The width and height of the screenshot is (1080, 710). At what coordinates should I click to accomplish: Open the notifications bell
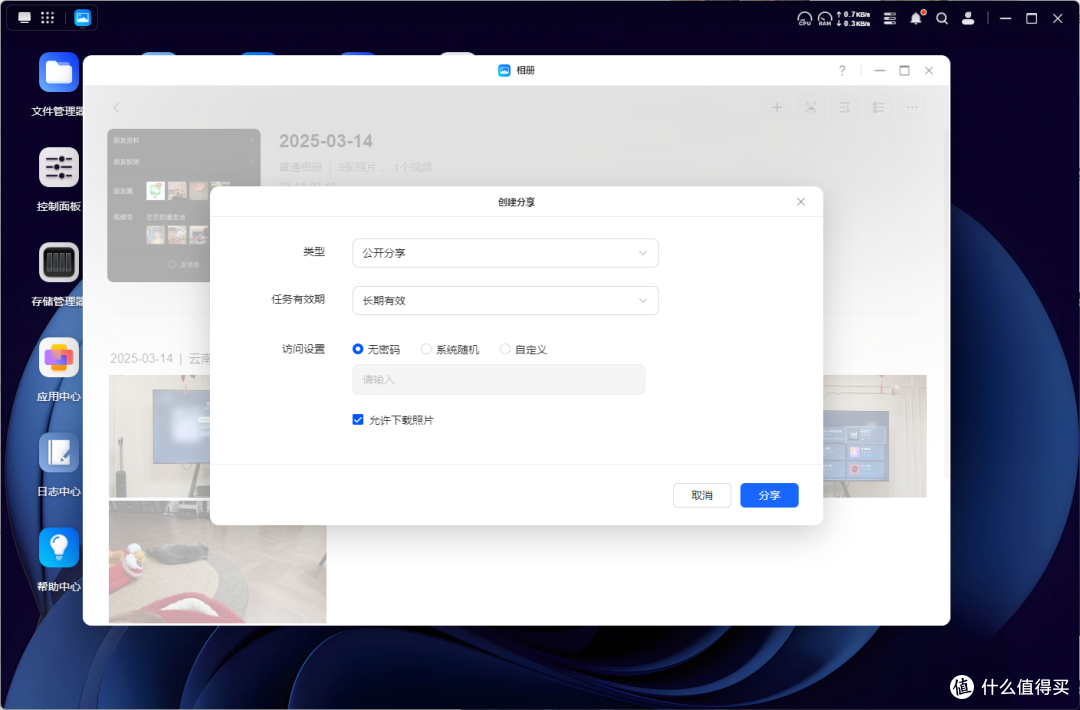click(x=916, y=19)
